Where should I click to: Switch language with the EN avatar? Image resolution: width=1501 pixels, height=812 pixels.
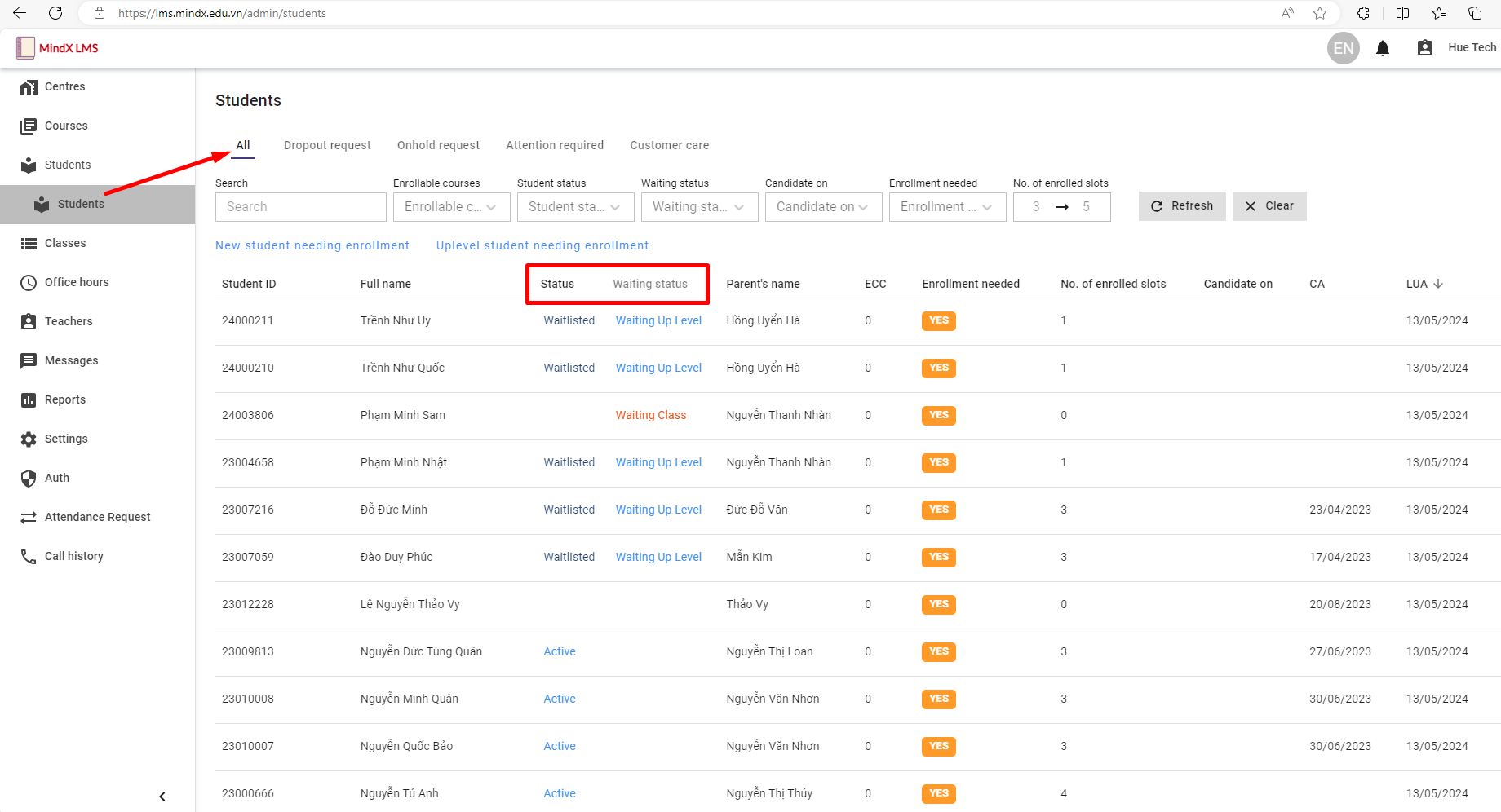[x=1343, y=48]
